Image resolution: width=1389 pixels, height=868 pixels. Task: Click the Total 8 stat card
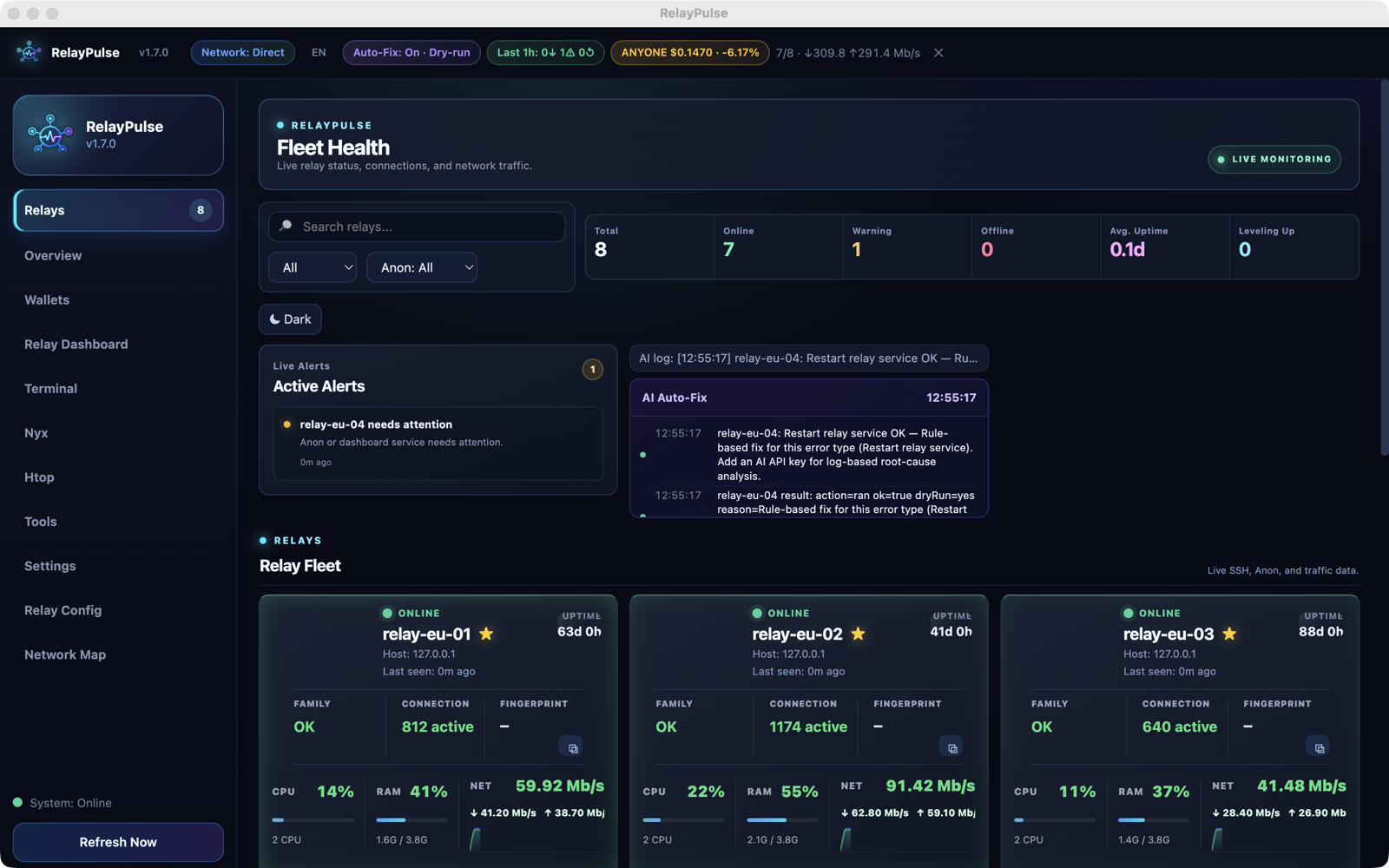(649, 247)
